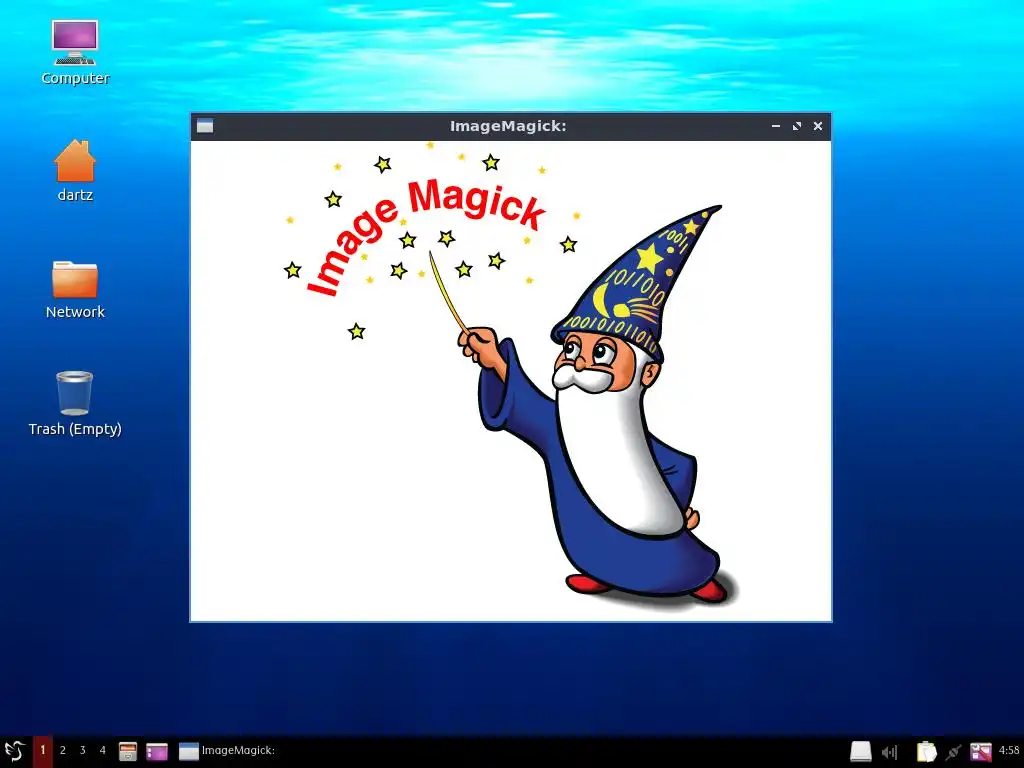Screen dimensions: 1024x768
Task: Switch to workspace 1 in the pager
Action: [x=42, y=751]
